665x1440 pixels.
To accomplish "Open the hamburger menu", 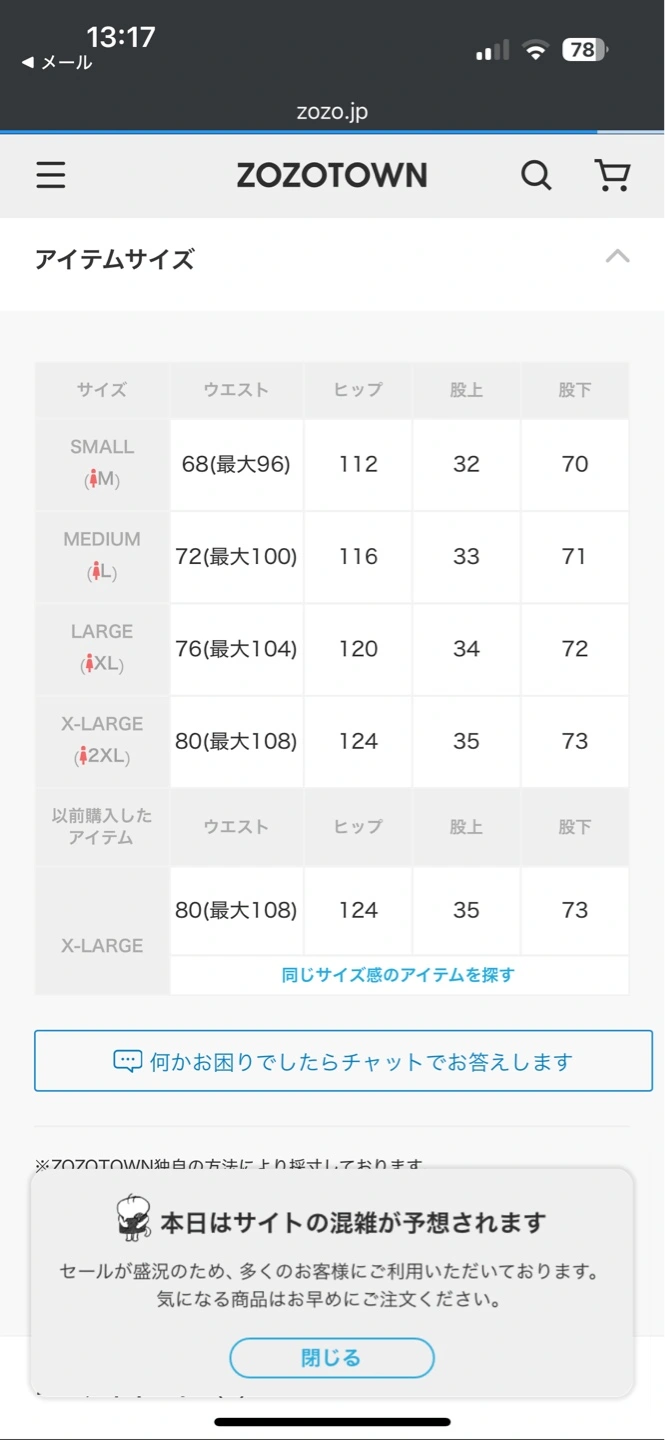I will click(51, 176).
